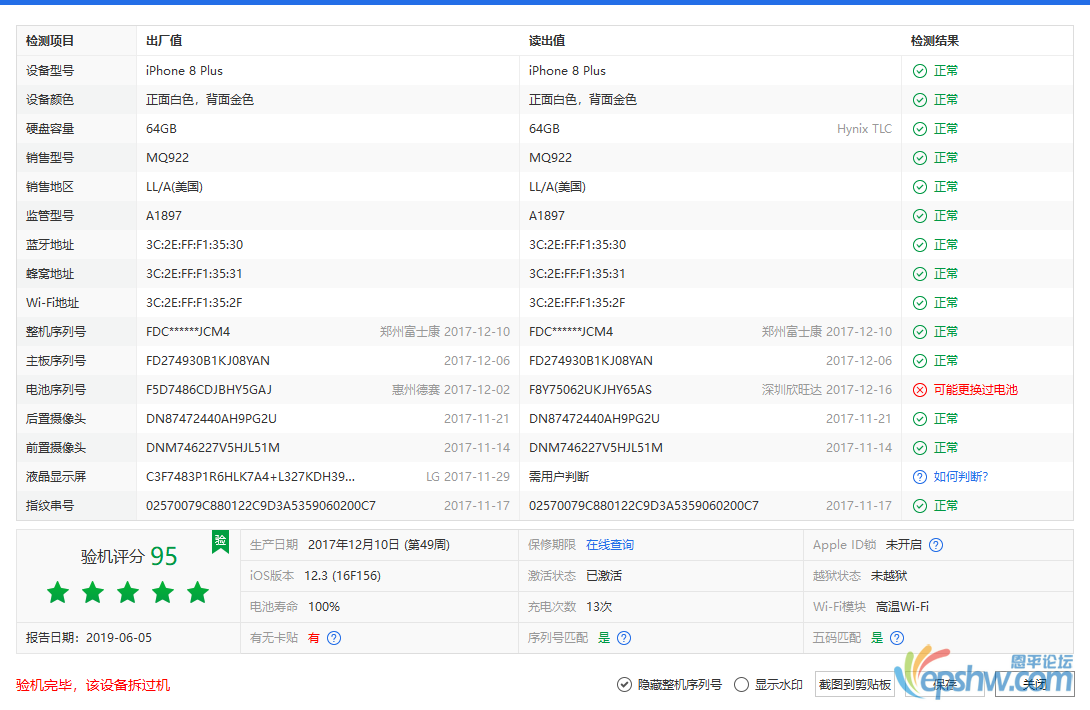Click the factory MQ922 sales model cell
This screenshot has width=1090, height=710.
[x=168, y=158]
